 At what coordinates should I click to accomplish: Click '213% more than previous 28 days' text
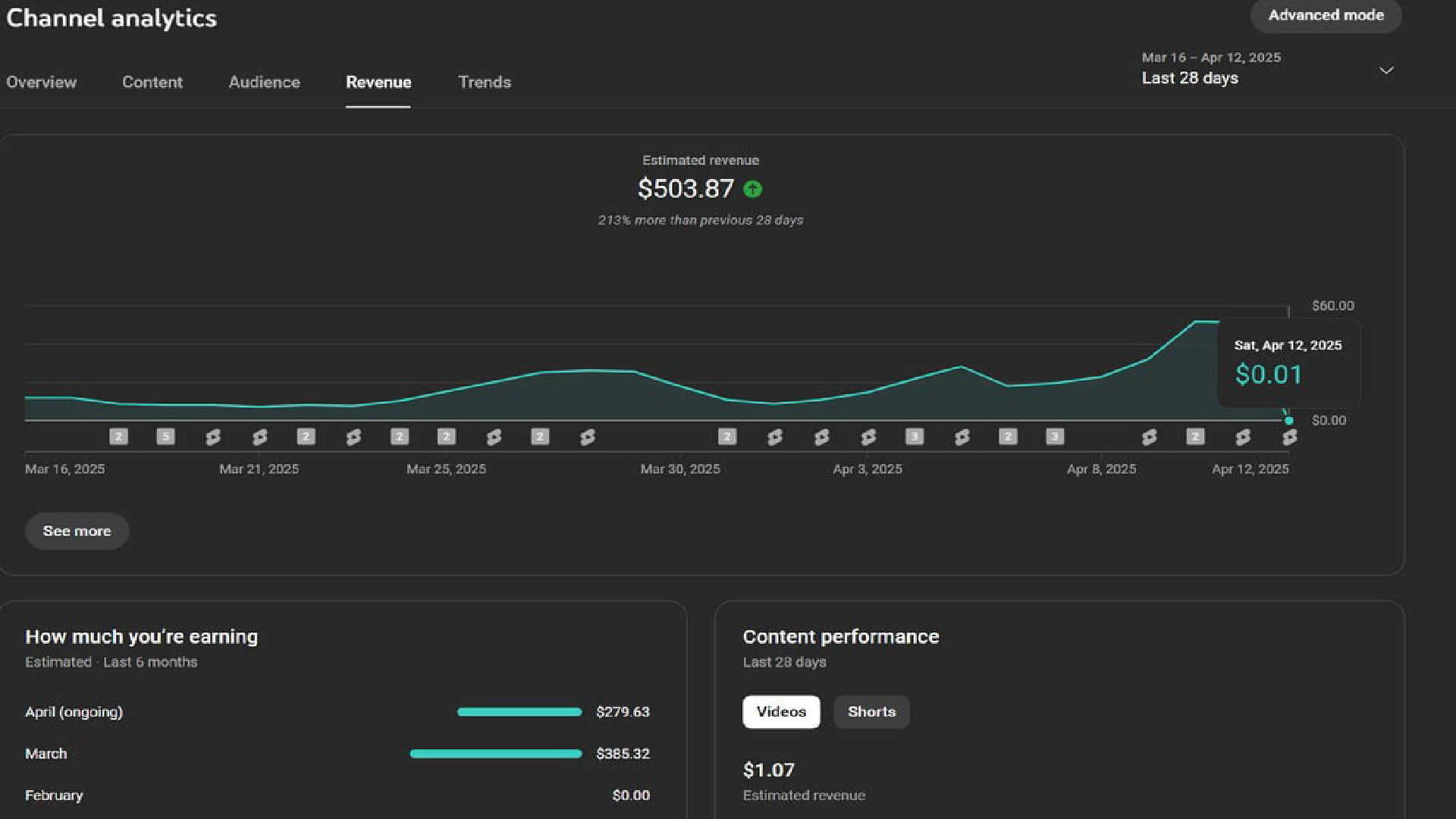tap(701, 220)
